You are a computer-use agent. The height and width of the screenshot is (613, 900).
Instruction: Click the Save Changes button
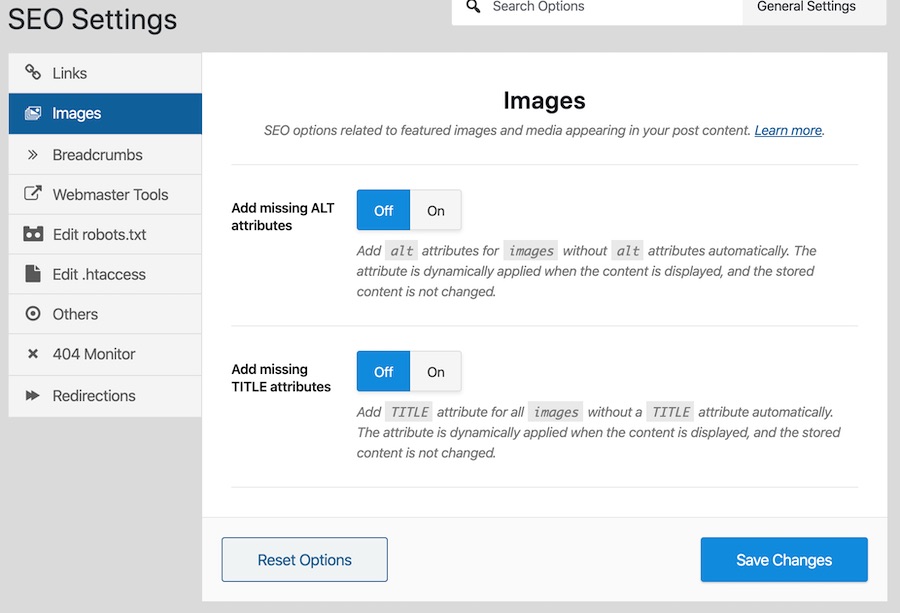tap(784, 560)
